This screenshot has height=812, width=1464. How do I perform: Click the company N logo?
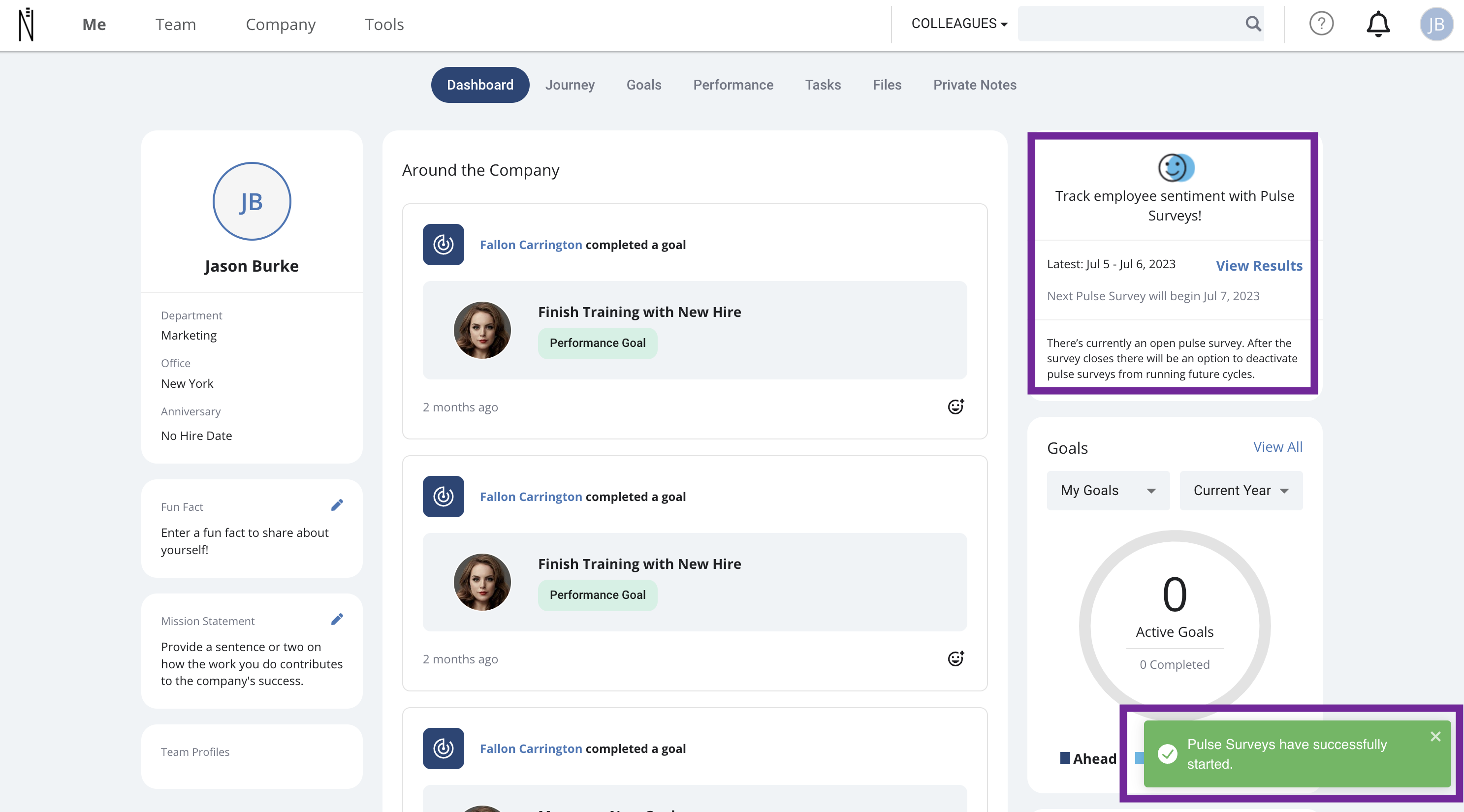[x=26, y=25]
